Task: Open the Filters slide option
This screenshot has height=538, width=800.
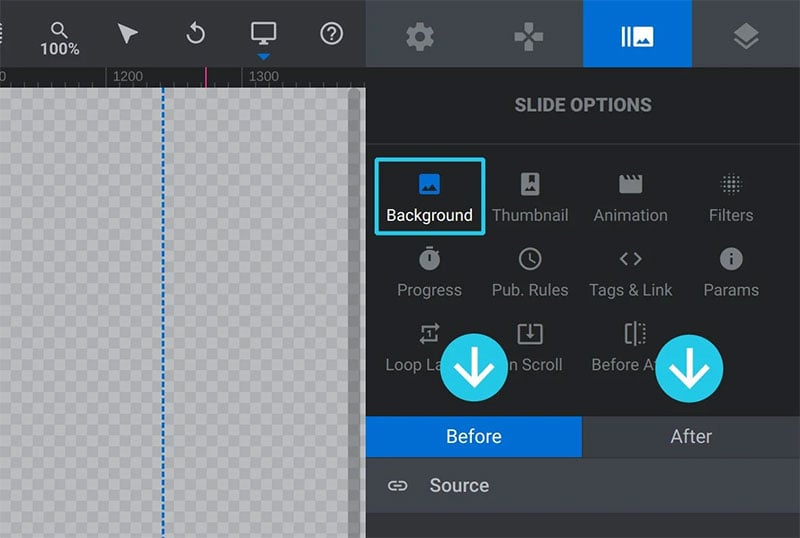Action: 731,198
